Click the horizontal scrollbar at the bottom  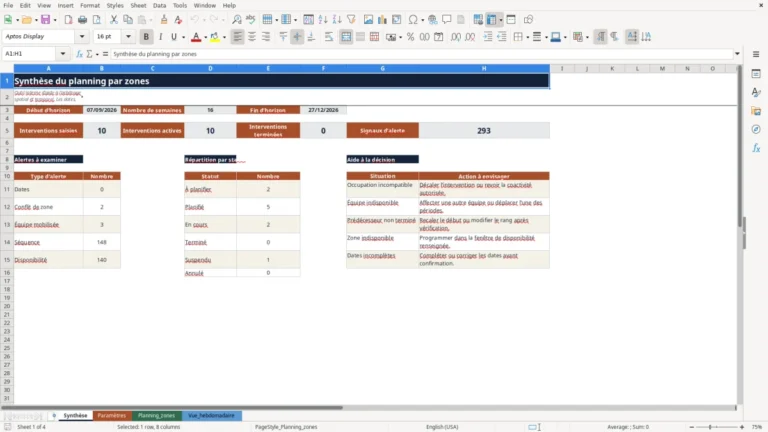tap(171, 408)
